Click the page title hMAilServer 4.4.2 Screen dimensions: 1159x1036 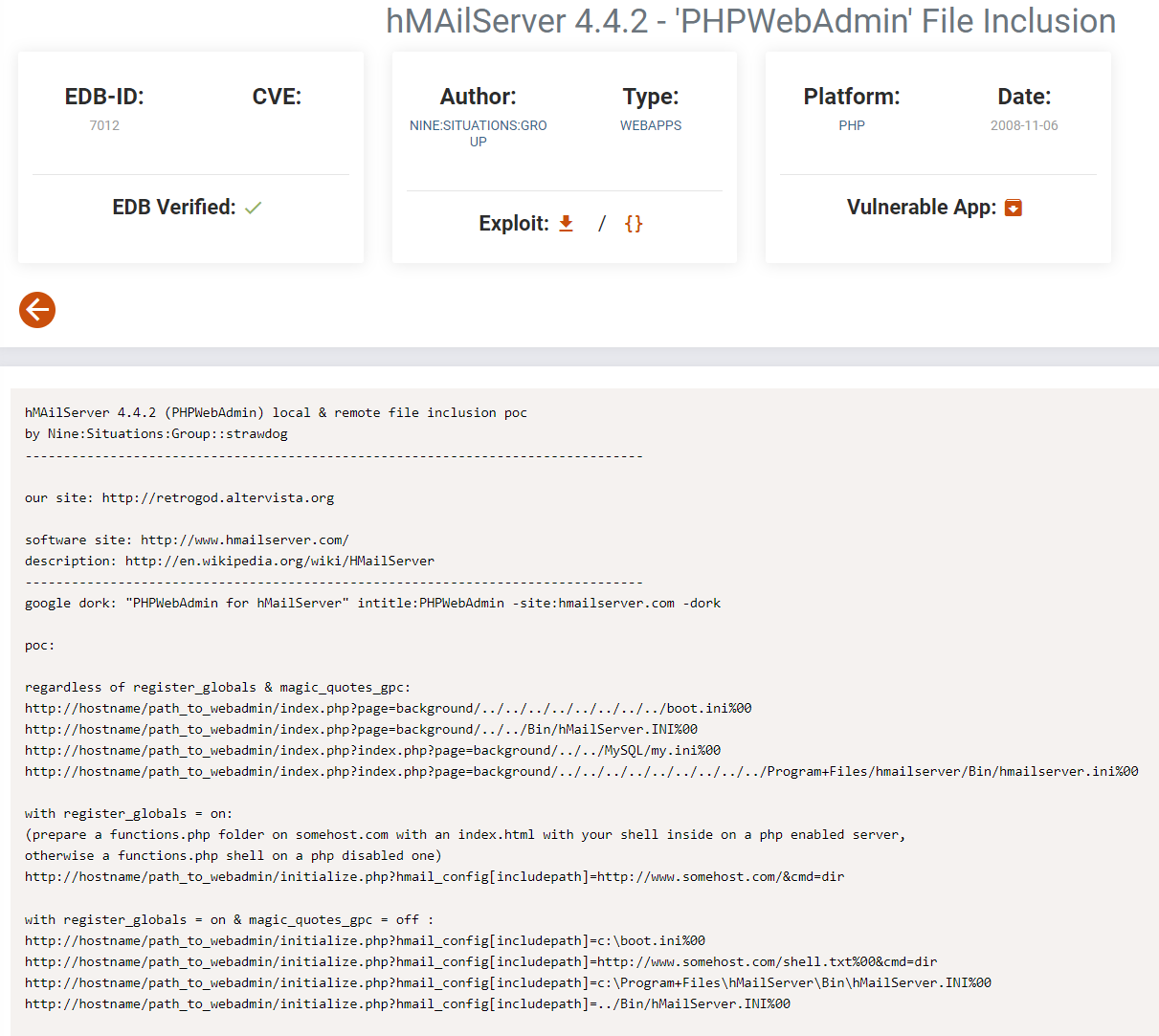coord(751,21)
